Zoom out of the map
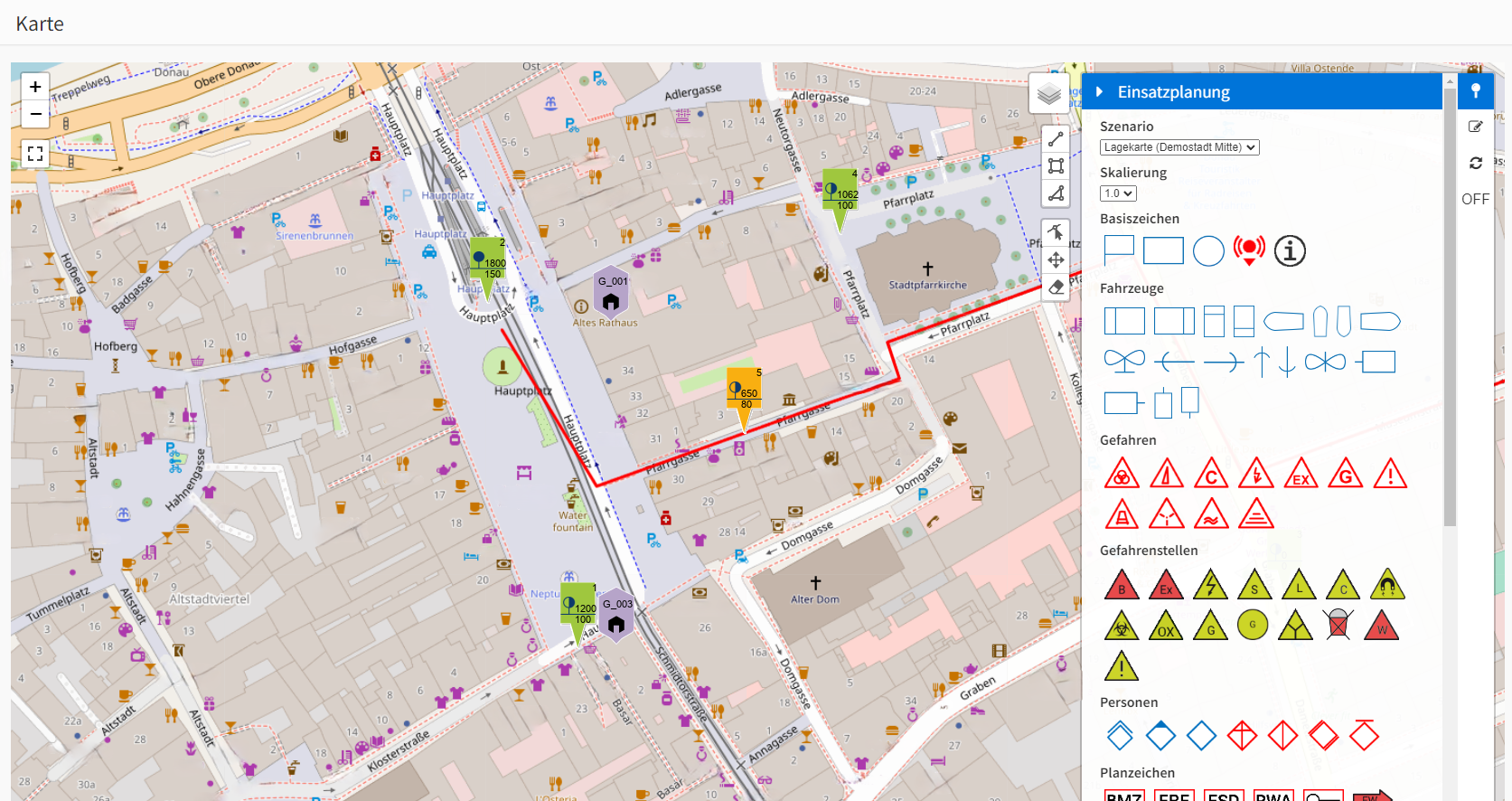Image resolution: width=1512 pixels, height=801 pixels. tap(35, 114)
